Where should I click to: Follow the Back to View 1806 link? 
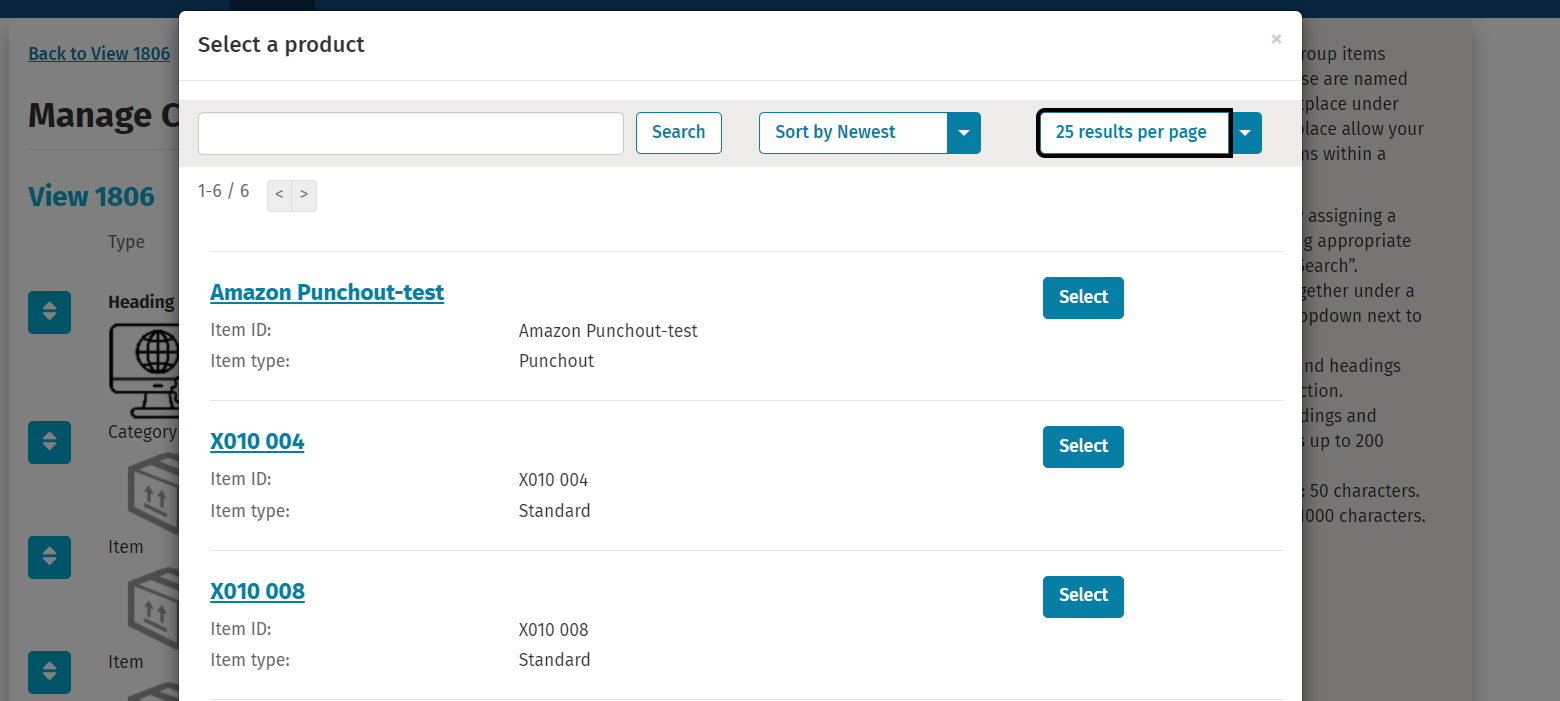[99, 54]
